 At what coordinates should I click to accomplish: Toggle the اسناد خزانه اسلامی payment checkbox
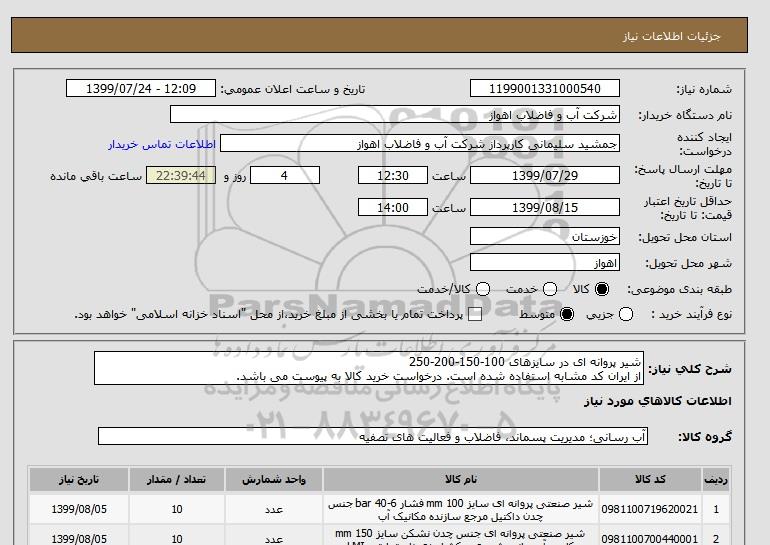tap(475, 315)
